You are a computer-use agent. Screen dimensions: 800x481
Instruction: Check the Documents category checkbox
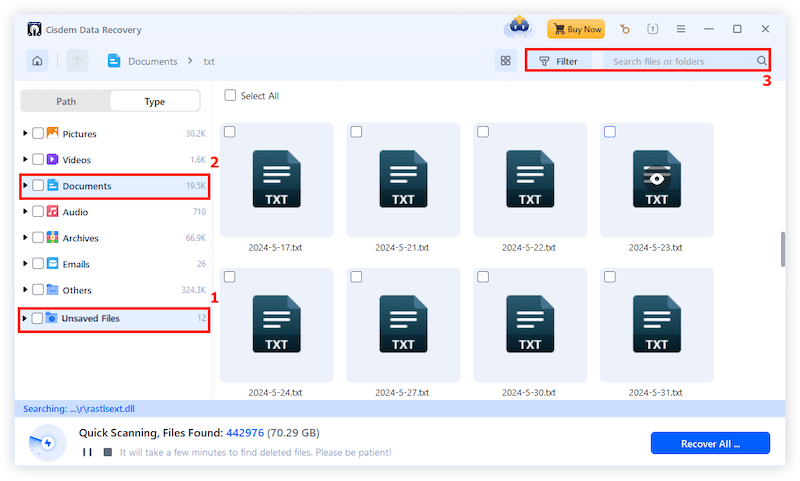pyautogui.click(x=38, y=185)
